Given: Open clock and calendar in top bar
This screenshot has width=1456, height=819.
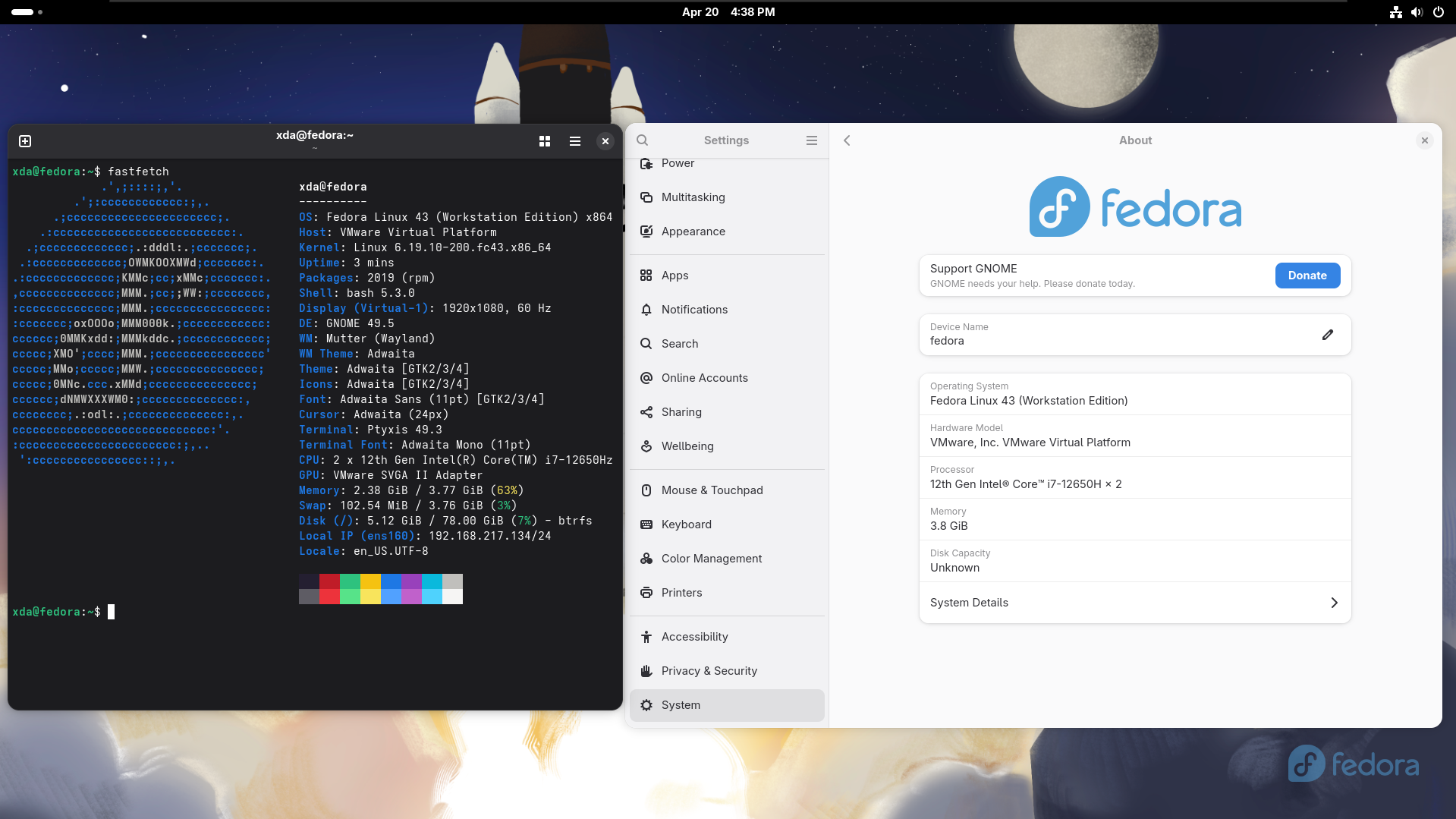Looking at the screenshot, I should coord(728,12).
